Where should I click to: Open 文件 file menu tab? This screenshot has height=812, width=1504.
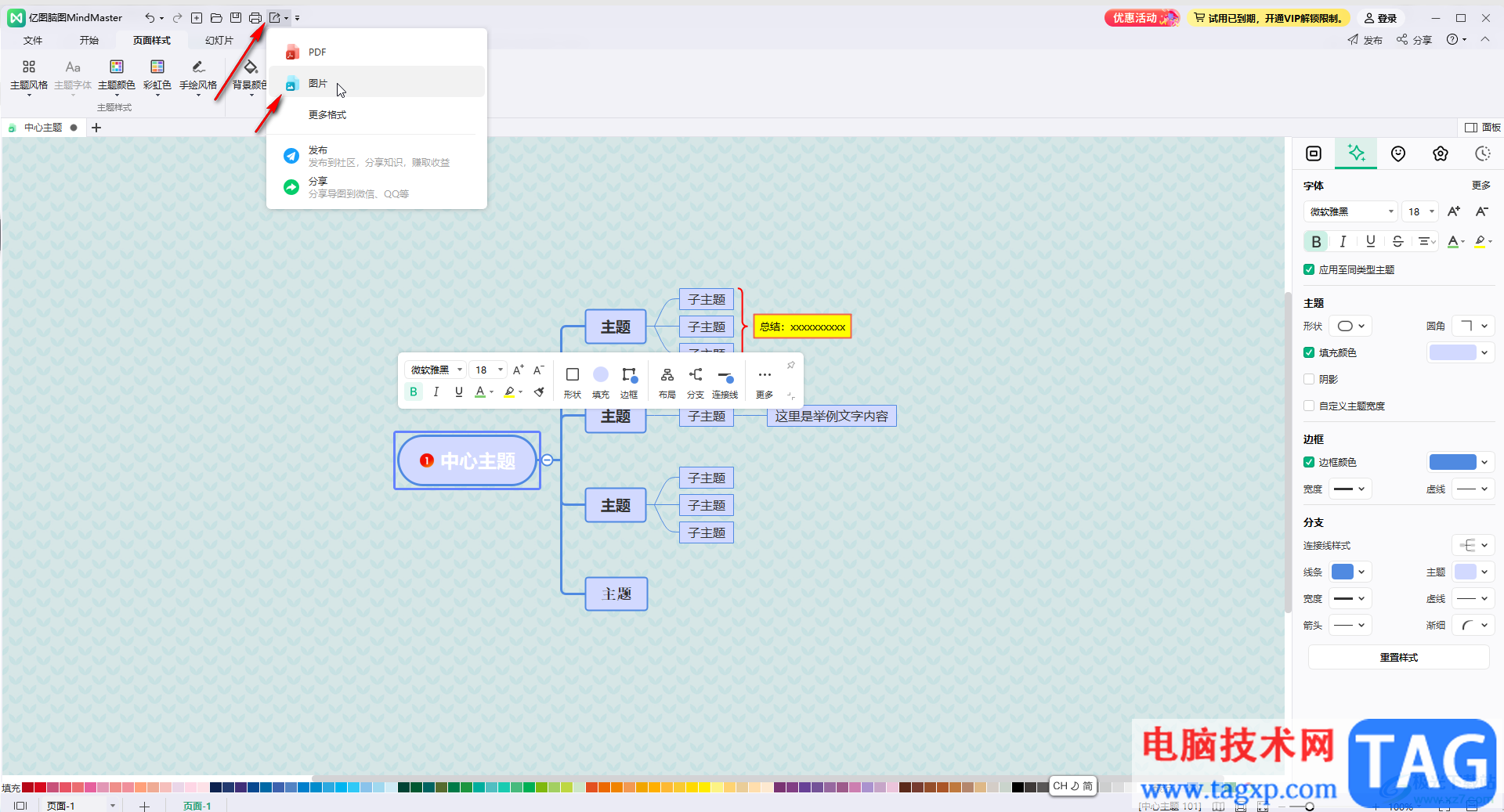tap(33, 40)
